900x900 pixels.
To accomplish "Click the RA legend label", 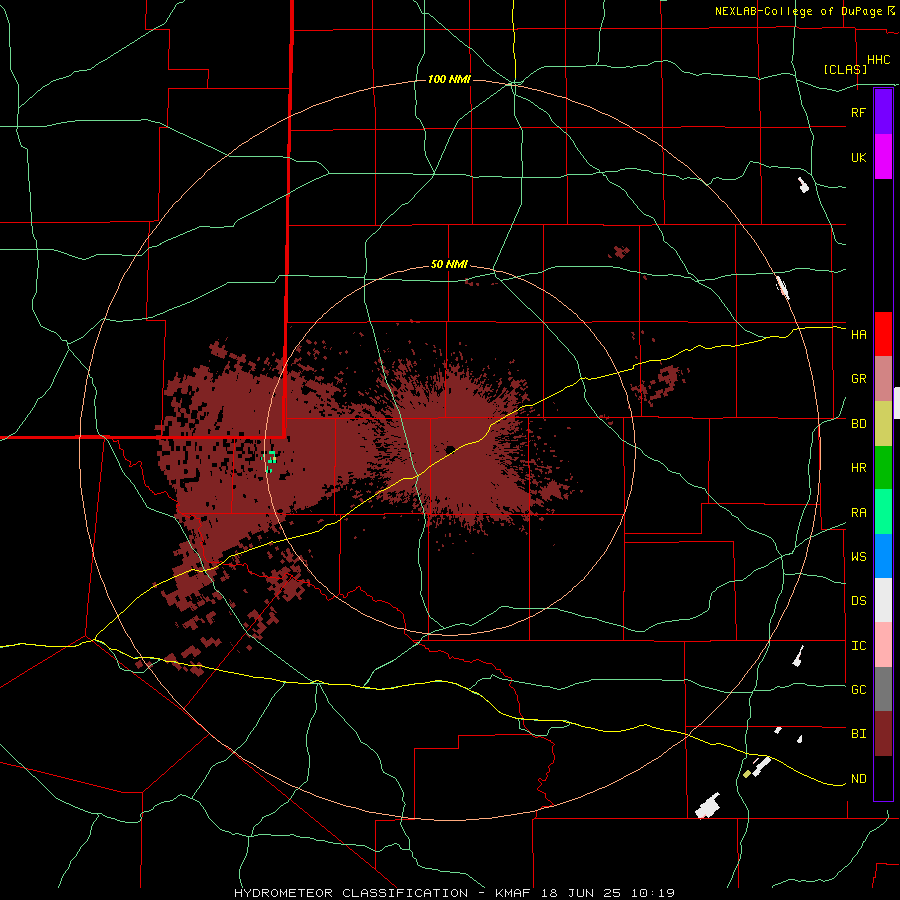I will click(858, 513).
